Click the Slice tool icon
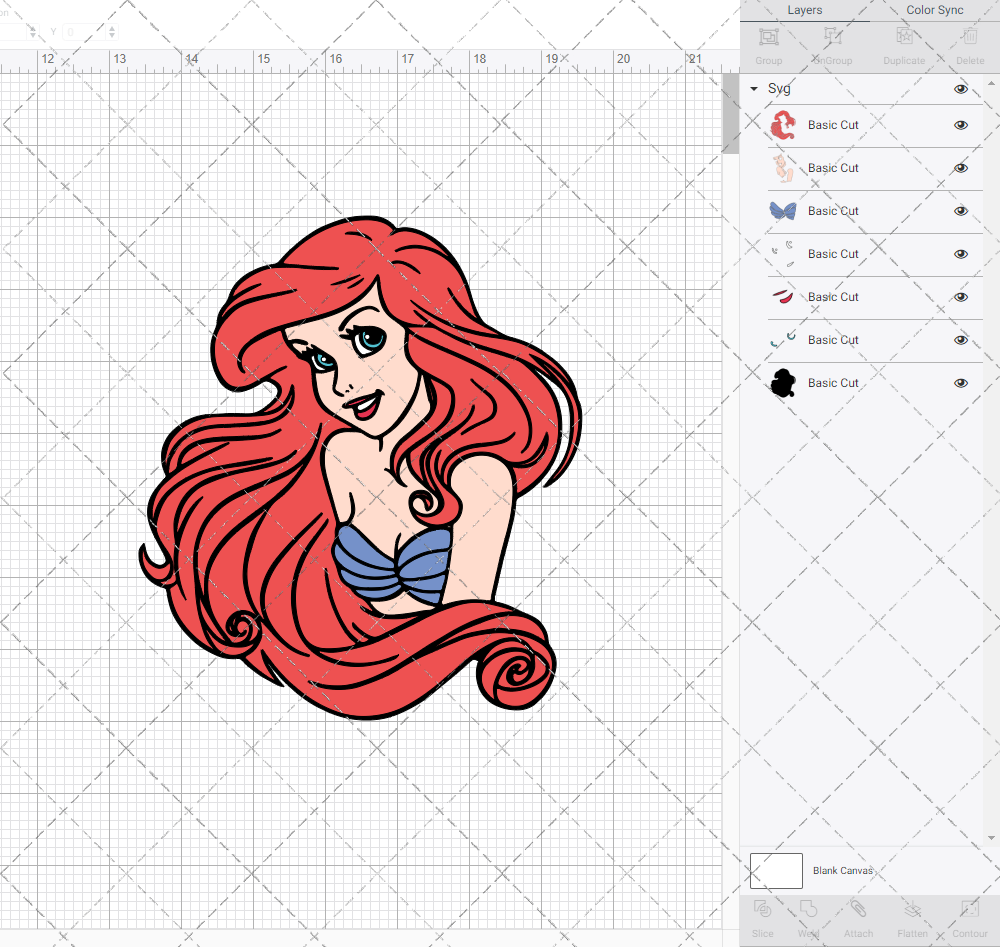The height and width of the screenshot is (947, 1000). (762, 909)
